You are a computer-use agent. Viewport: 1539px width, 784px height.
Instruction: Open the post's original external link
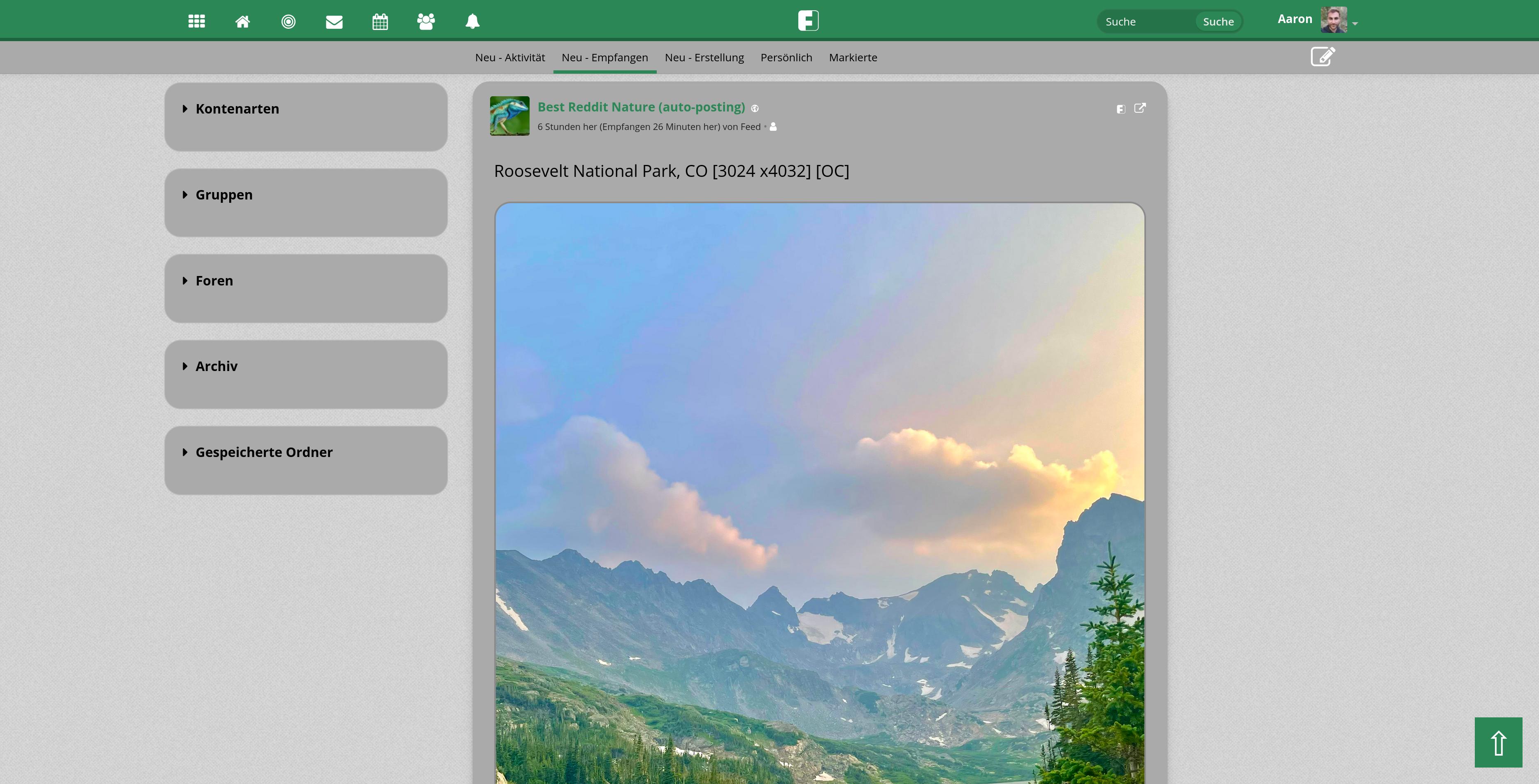(x=1140, y=108)
